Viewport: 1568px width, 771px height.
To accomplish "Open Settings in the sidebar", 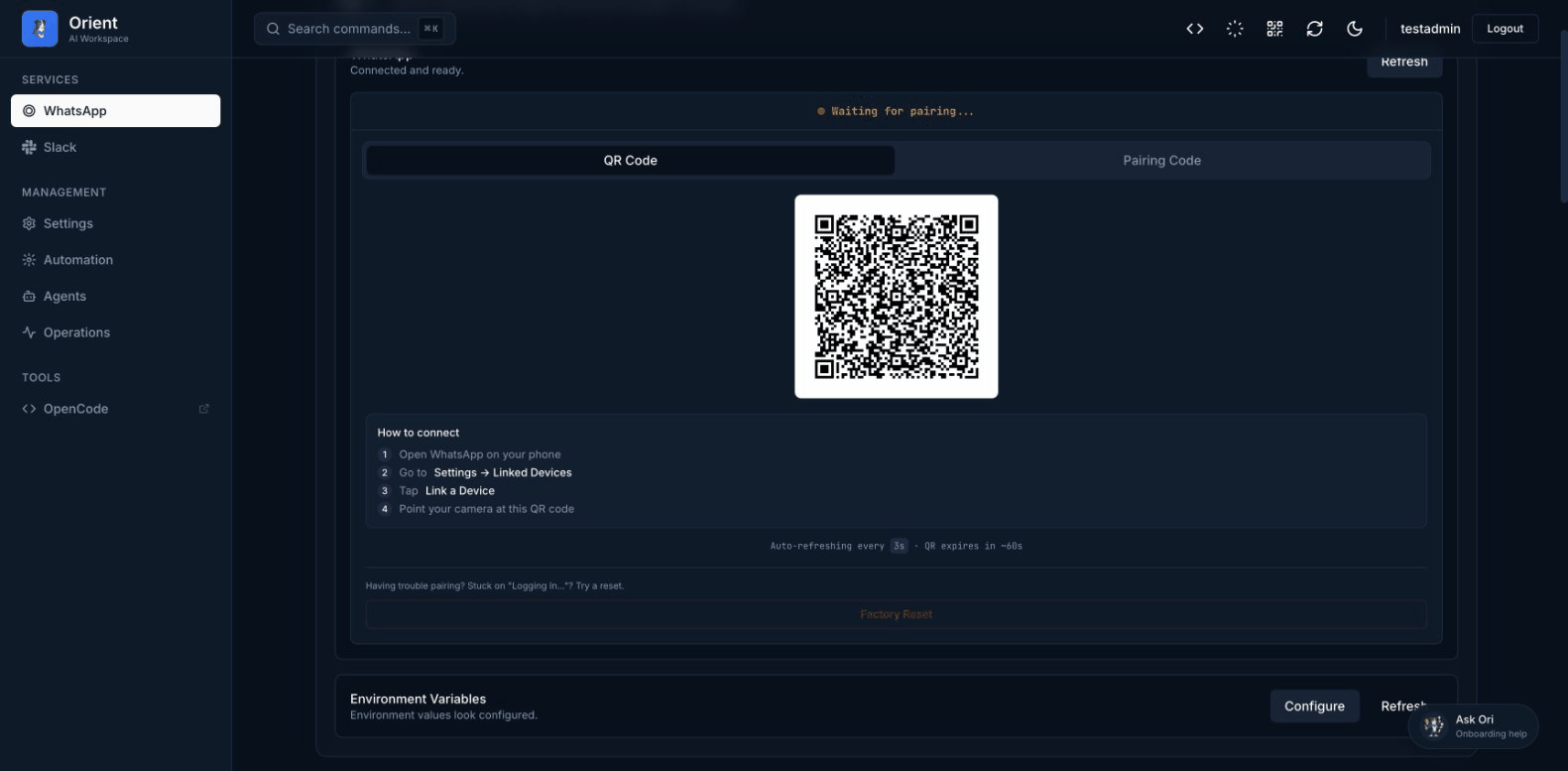I will (x=67, y=223).
